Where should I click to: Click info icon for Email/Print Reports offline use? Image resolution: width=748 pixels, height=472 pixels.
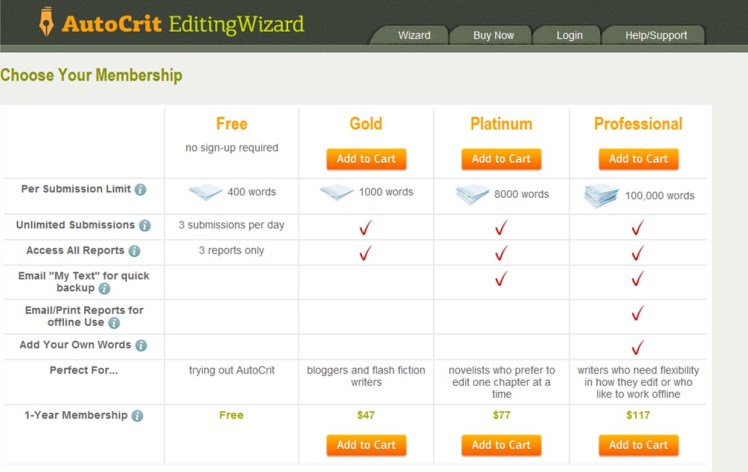[x=114, y=323]
